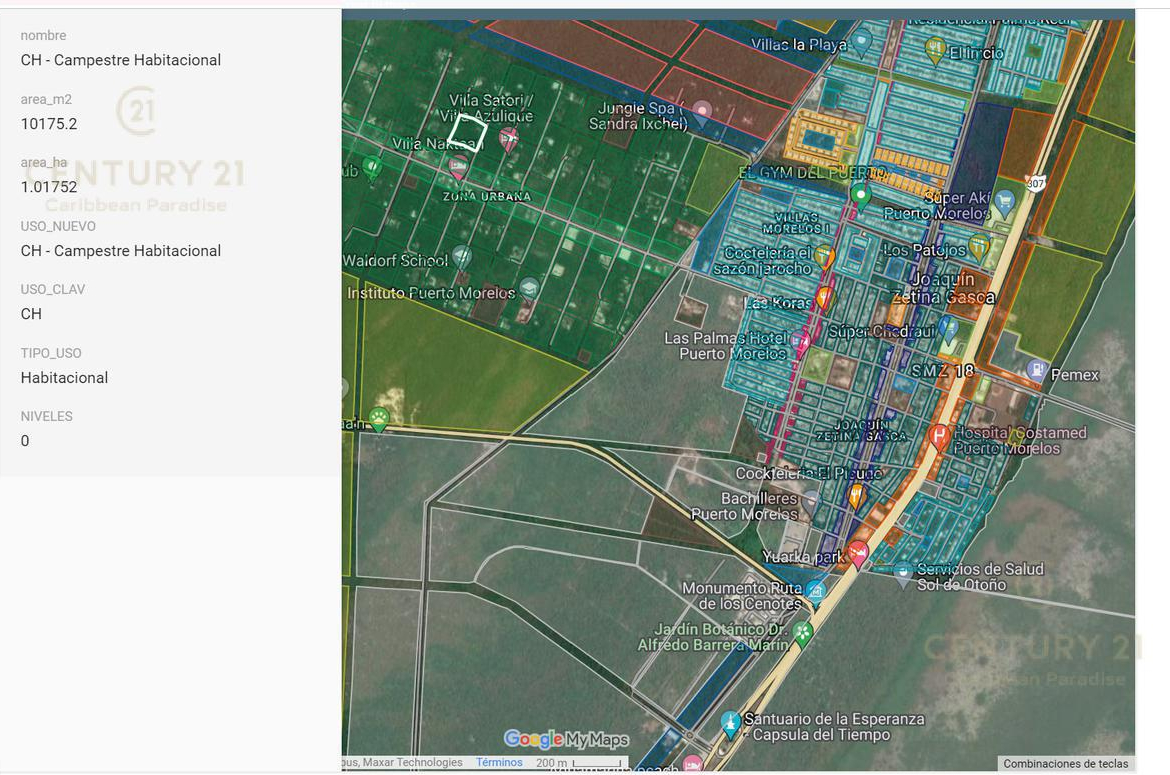Click the Yuarka park marker
This screenshot has width=1170, height=775.
click(858, 552)
